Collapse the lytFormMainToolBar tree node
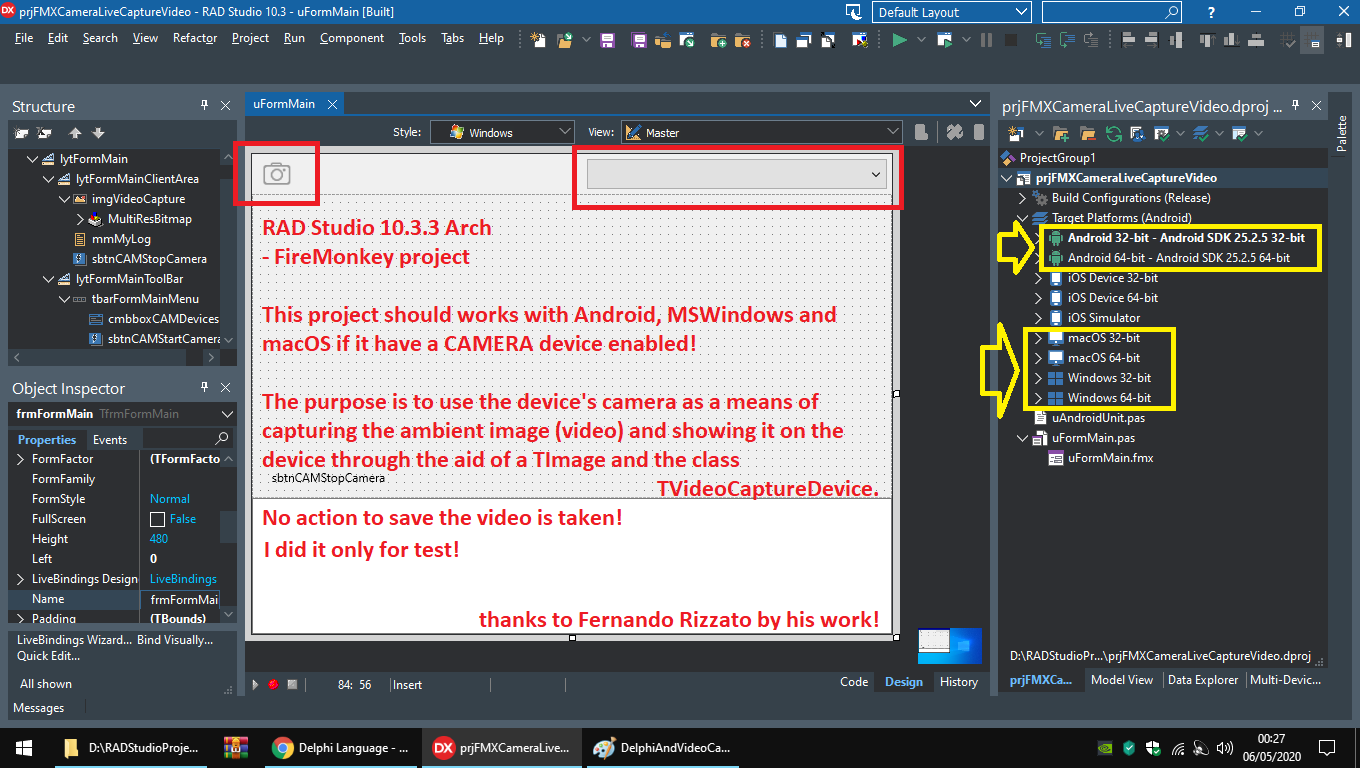The width and height of the screenshot is (1360, 768). (x=47, y=279)
